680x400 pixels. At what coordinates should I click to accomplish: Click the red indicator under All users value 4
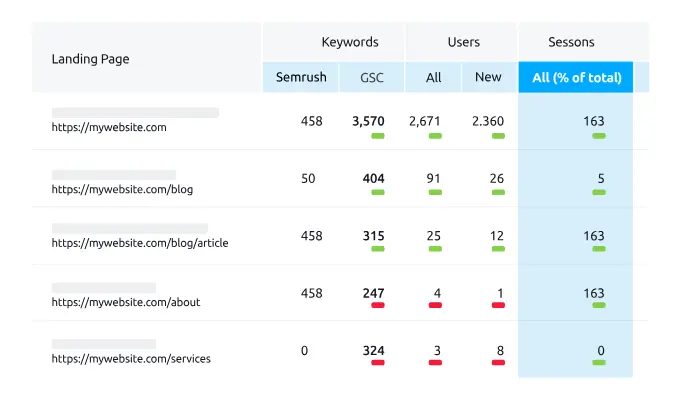[x=435, y=305]
